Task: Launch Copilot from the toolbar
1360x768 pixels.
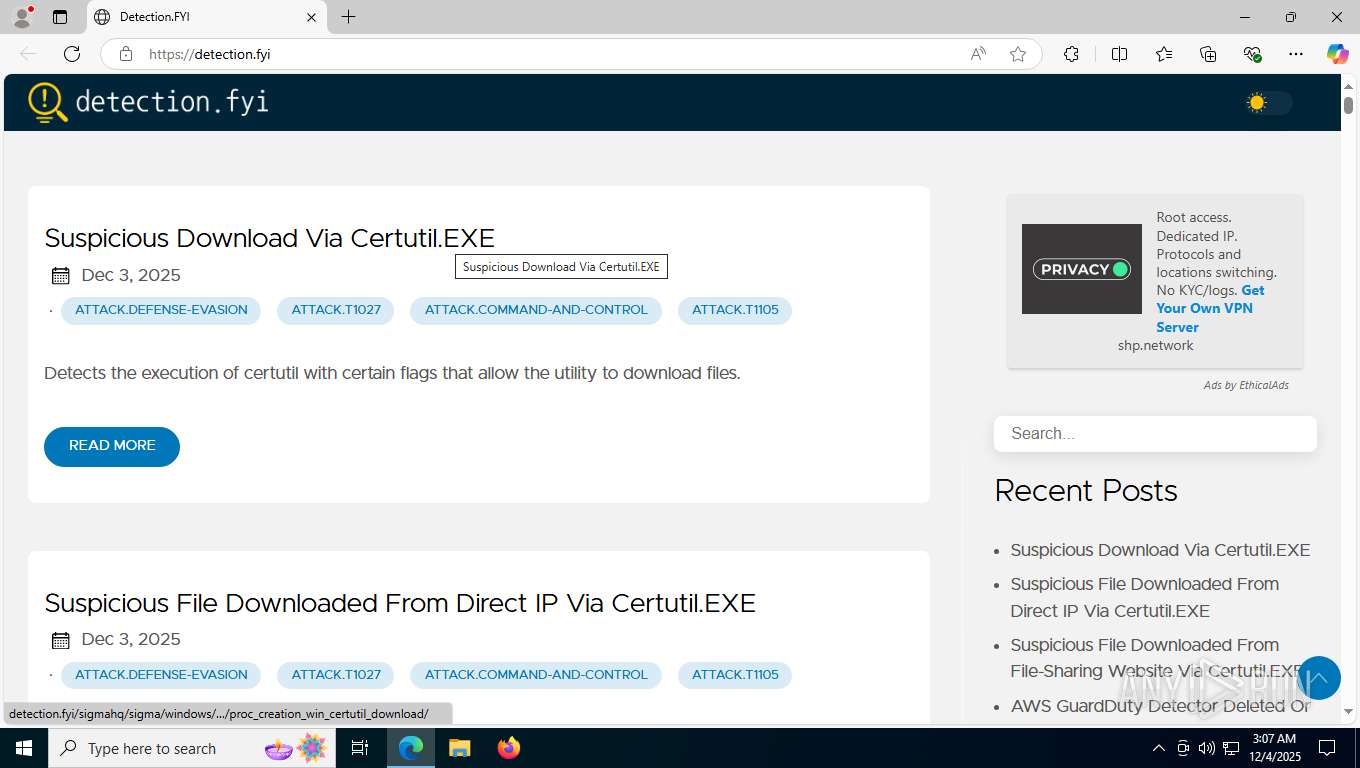Action: 1337,54
